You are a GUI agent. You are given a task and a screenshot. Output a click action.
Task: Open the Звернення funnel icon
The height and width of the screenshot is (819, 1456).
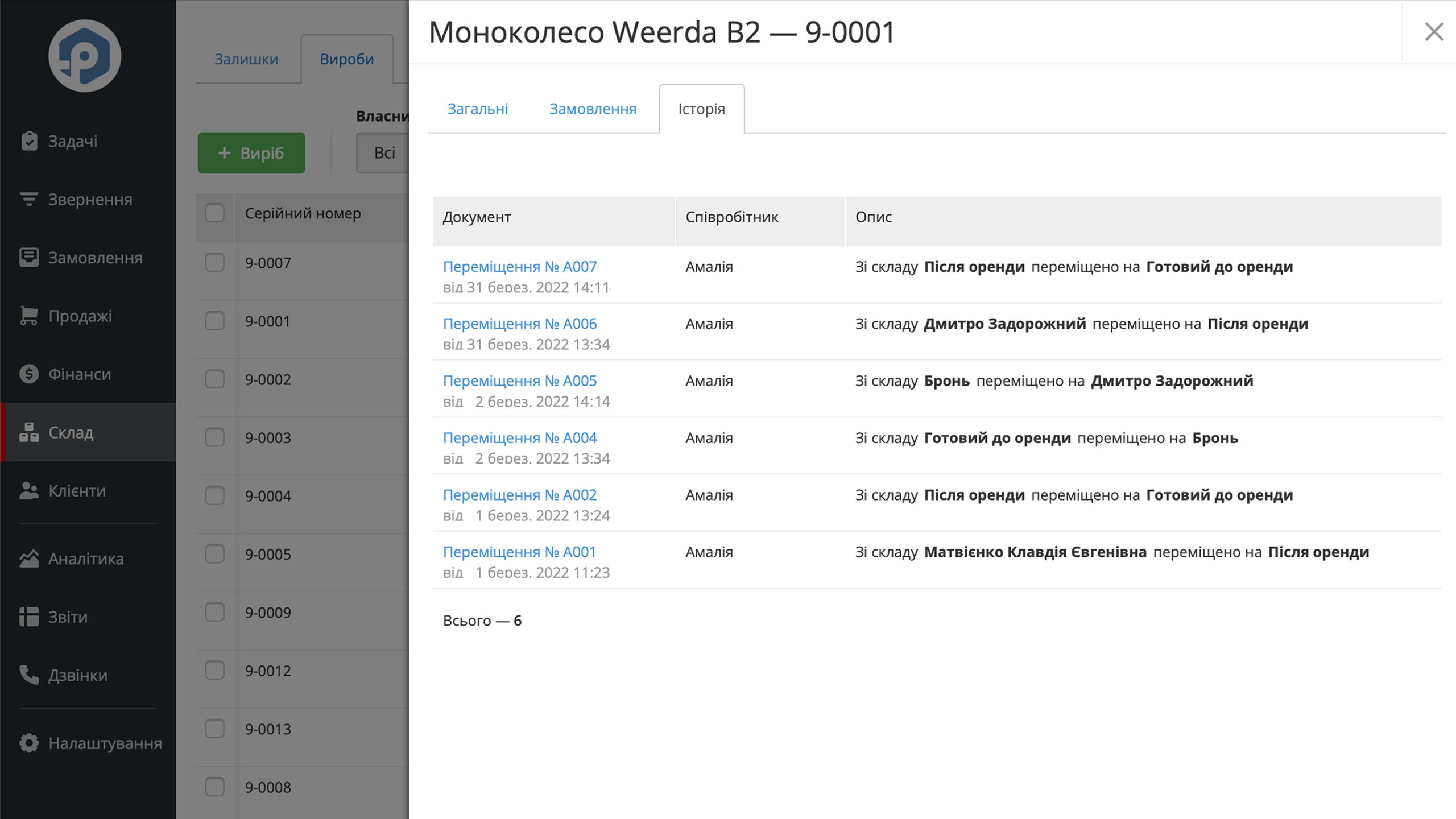[29, 200]
